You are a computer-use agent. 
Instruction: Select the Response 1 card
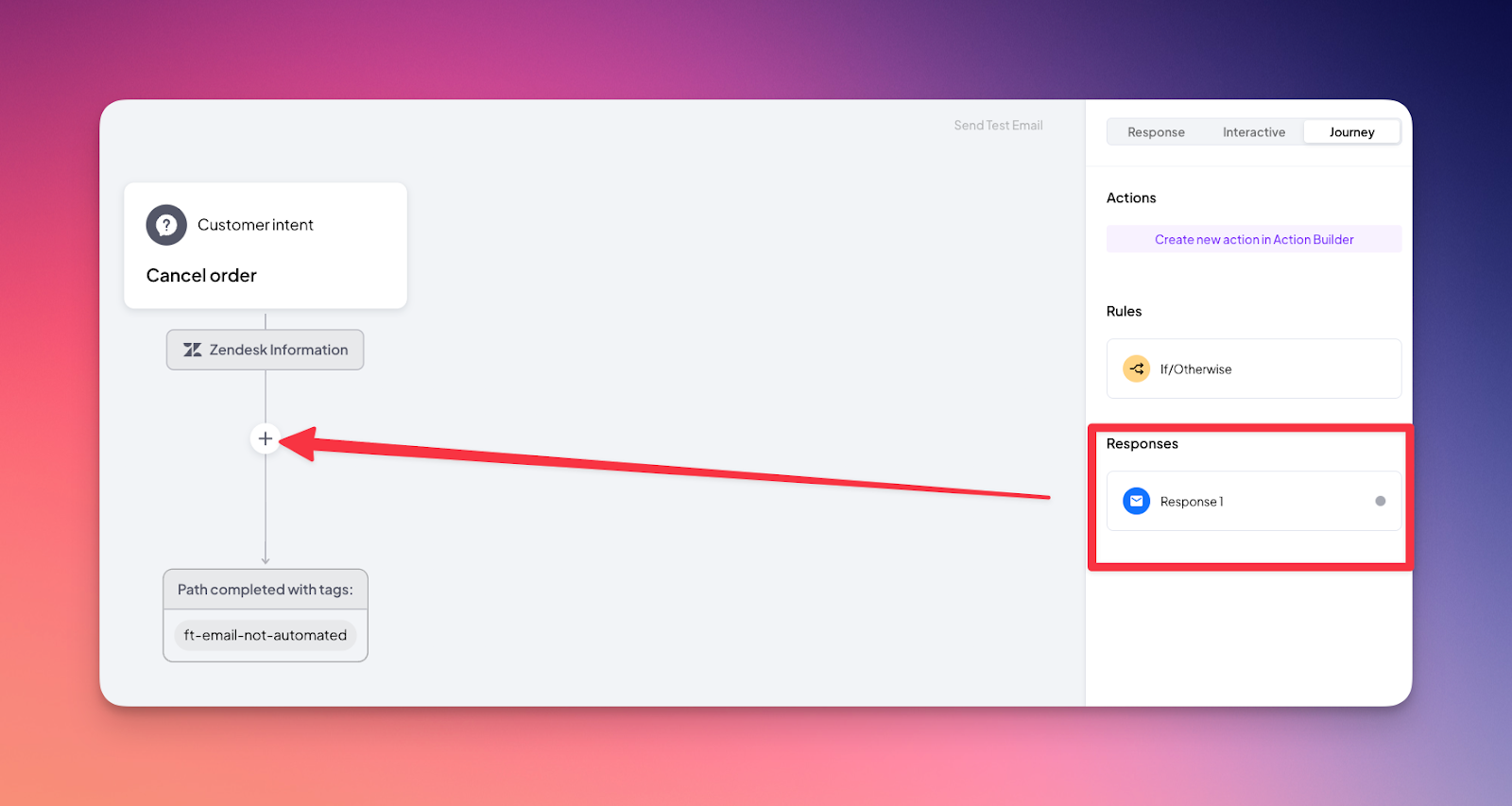(x=1254, y=501)
